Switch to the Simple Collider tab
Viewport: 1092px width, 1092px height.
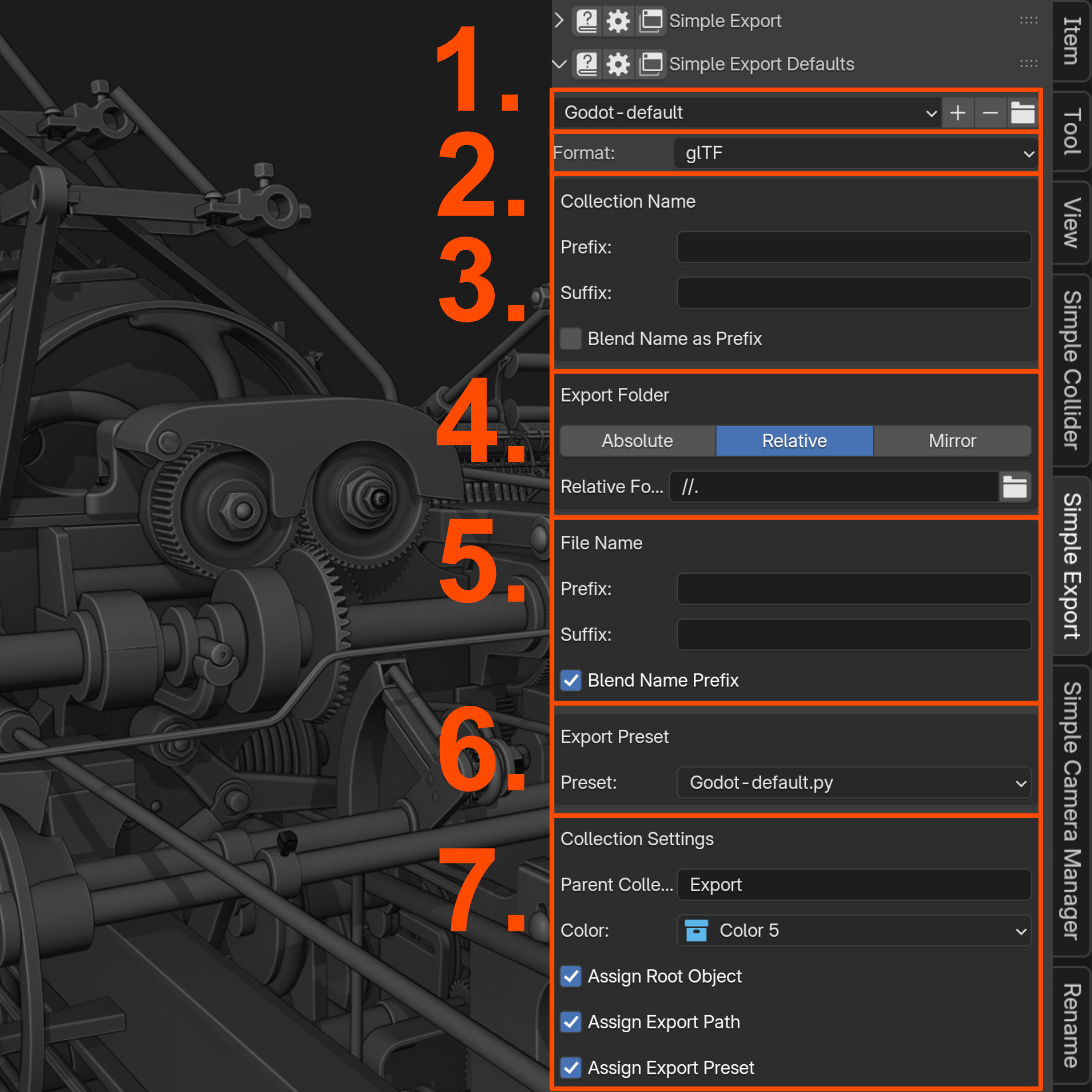pyautogui.click(x=1072, y=370)
